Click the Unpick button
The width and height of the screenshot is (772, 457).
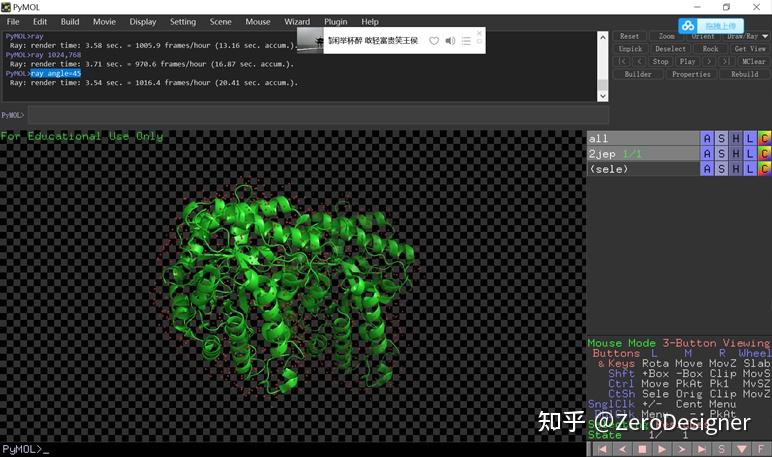(630, 49)
